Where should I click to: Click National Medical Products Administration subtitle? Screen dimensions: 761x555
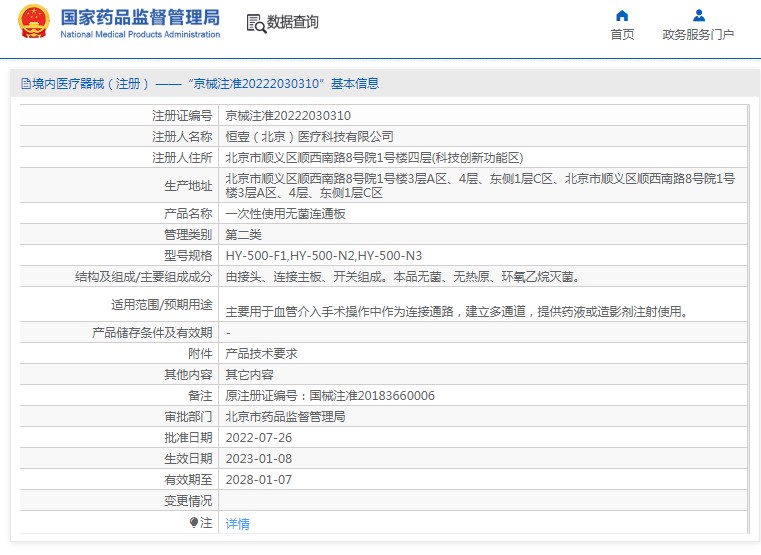(x=140, y=34)
